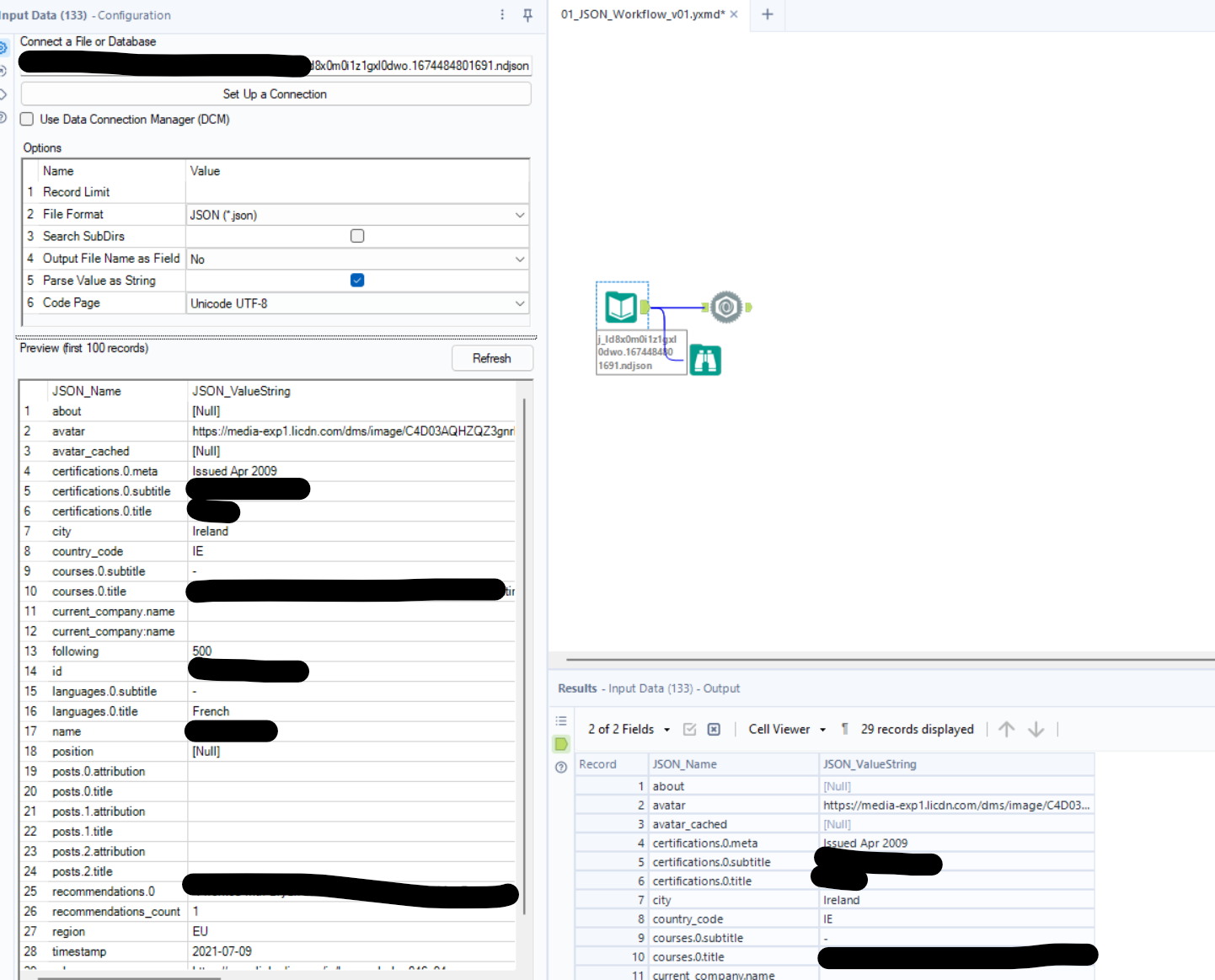This screenshot has height=980, width=1215.
Task: Click the Preview table vertical scrollbar
Action: 524,657
